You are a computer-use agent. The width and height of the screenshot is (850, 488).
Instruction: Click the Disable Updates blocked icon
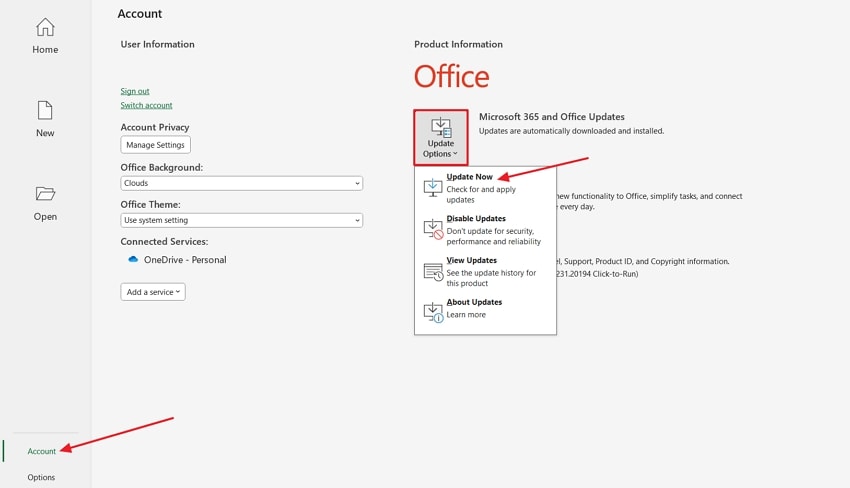(x=433, y=229)
